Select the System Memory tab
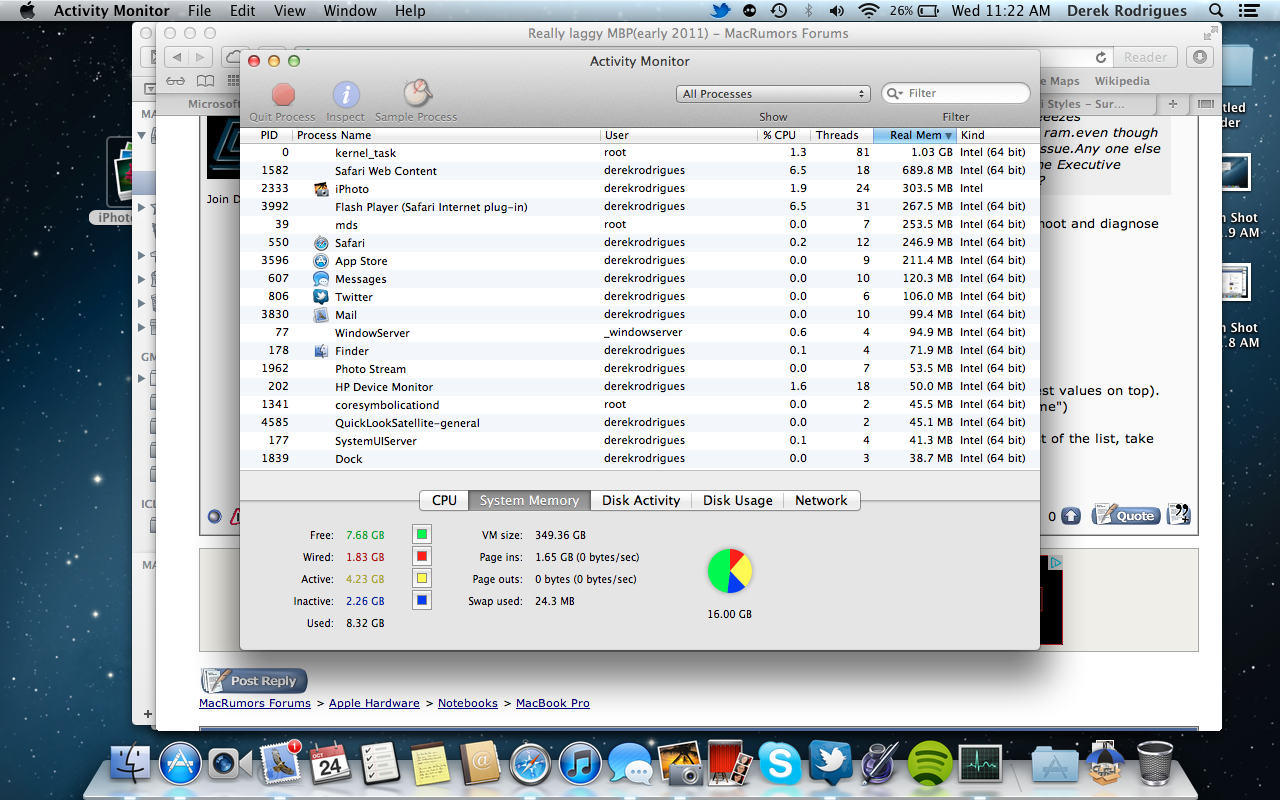Image resolution: width=1280 pixels, height=800 pixels. pos(529,500)
